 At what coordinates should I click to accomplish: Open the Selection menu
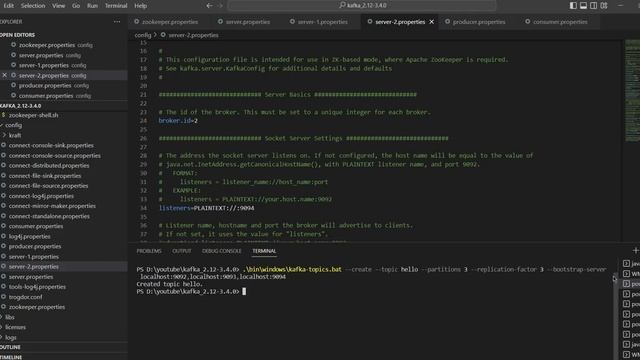[x=33, y=6]
